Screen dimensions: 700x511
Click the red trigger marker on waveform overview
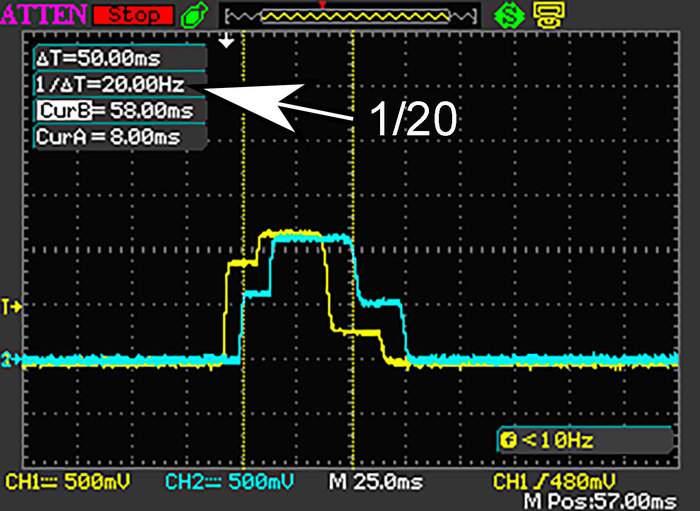[321, 6]
